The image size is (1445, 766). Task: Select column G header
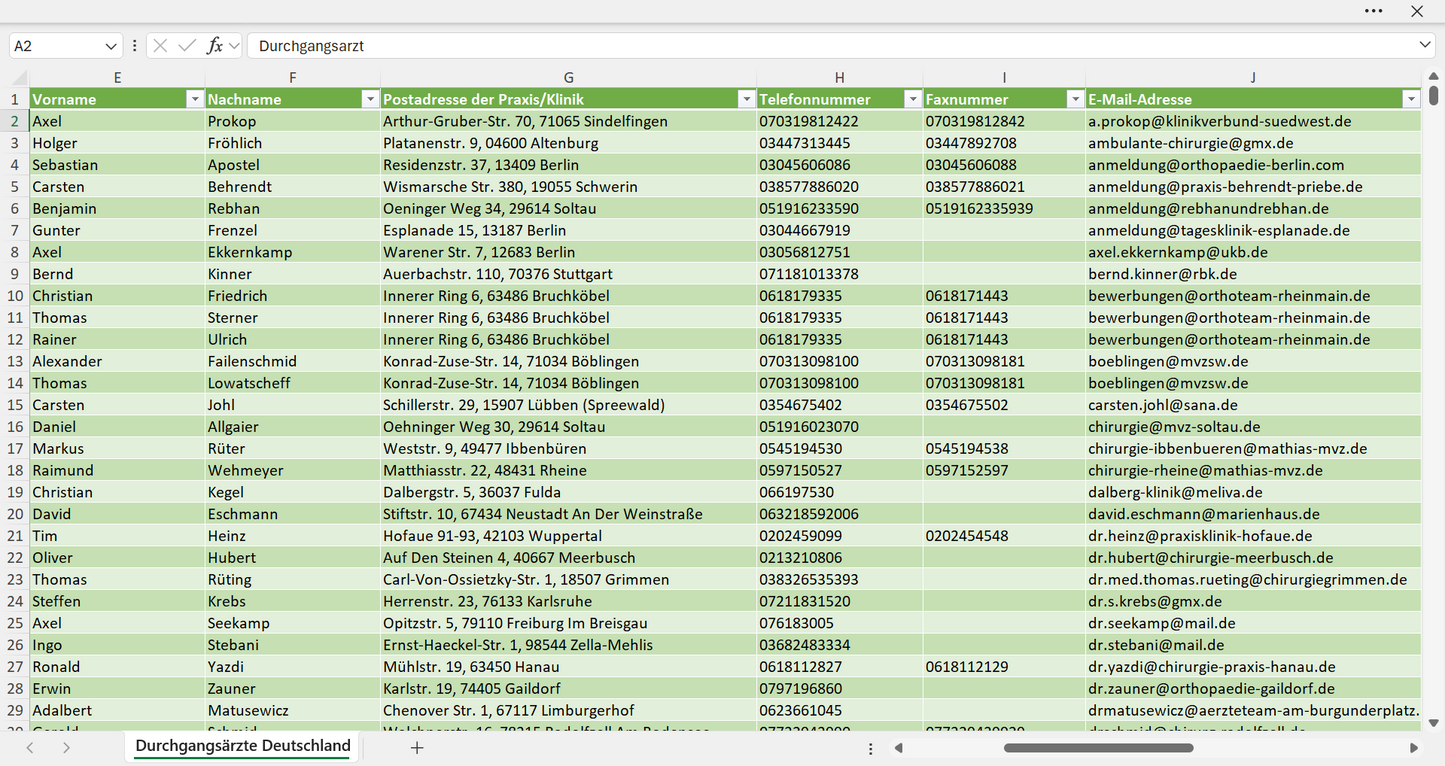pyautogui.click(x=568, y=77)
